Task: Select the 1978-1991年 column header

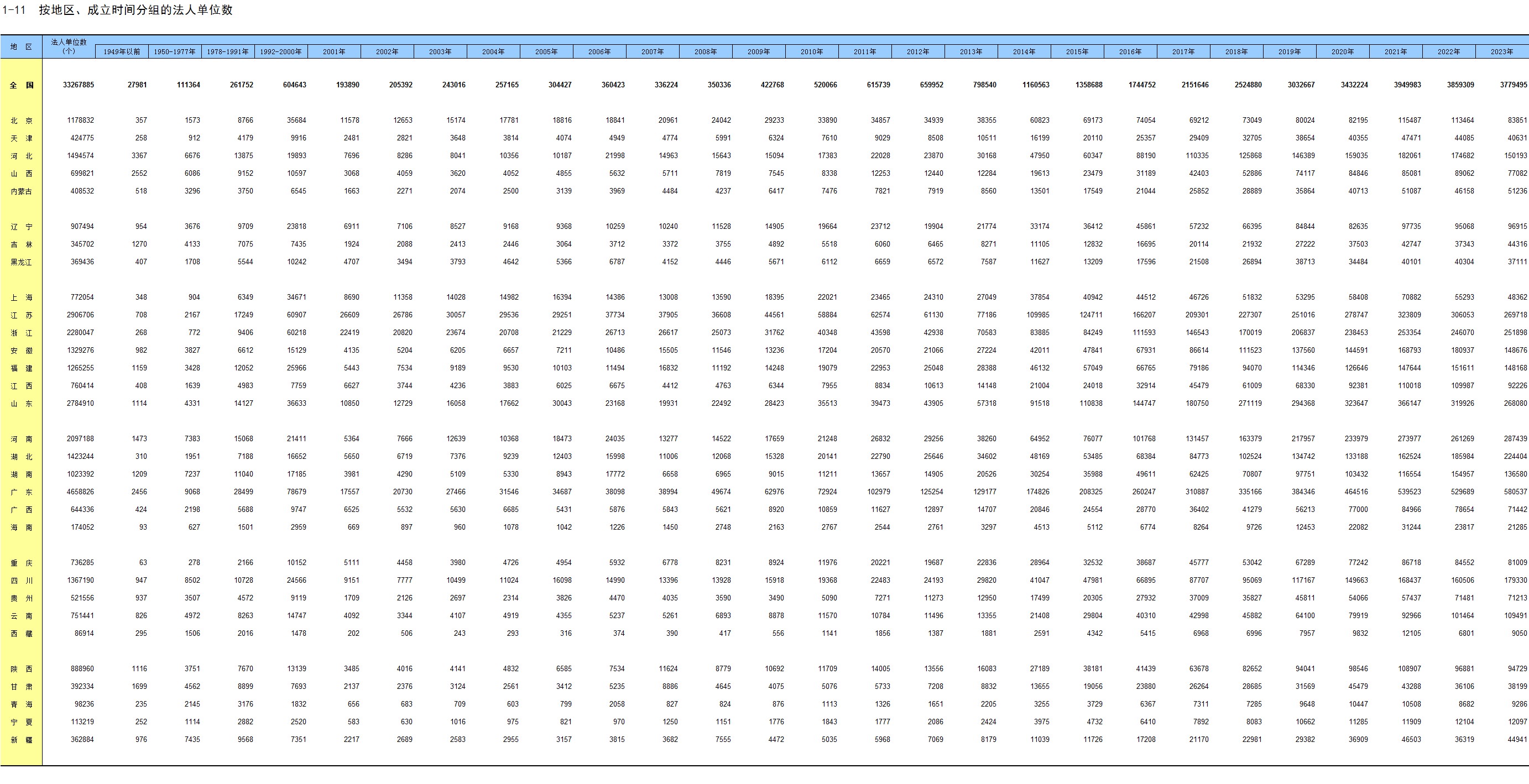Action: (228, 51)
